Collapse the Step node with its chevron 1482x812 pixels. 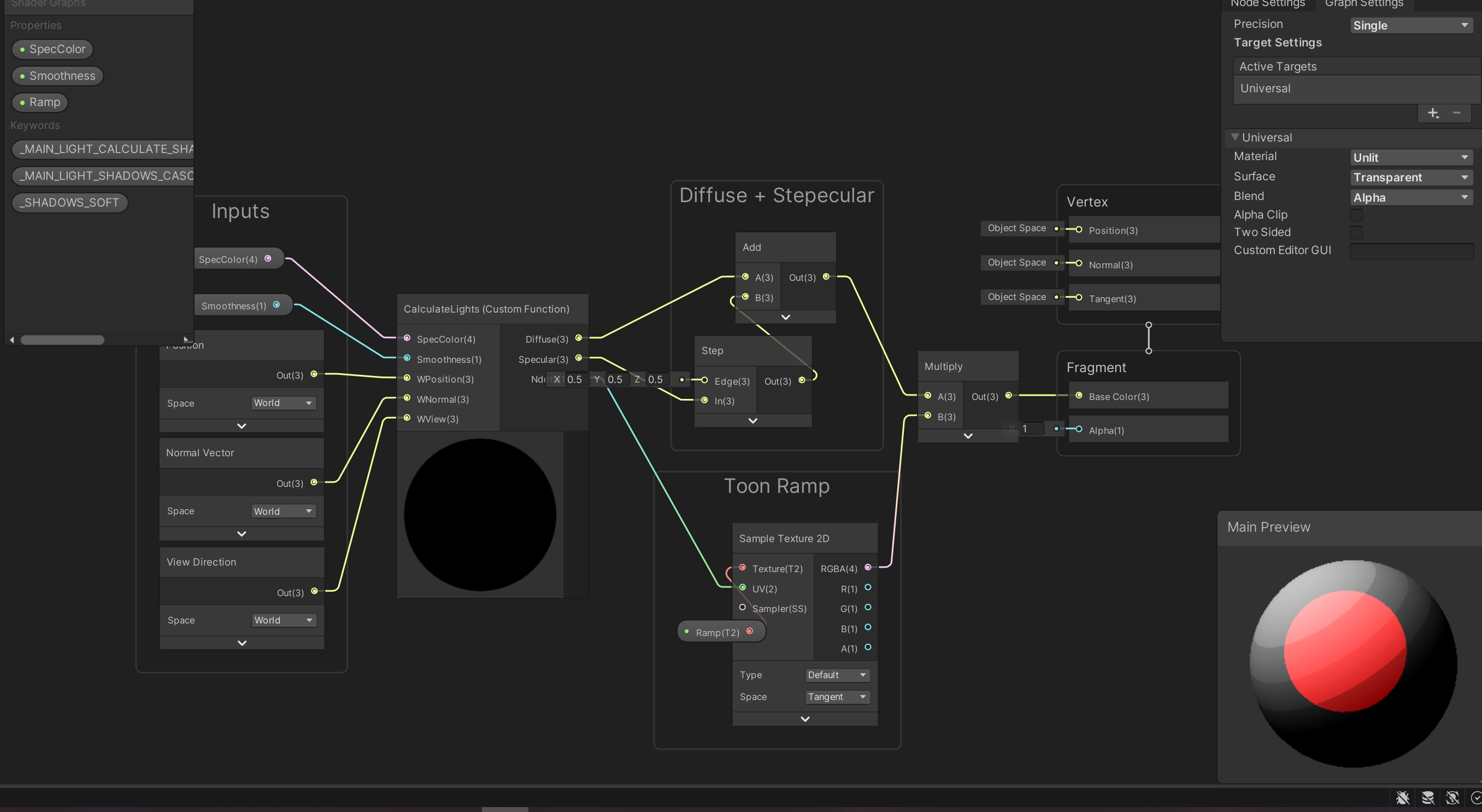[752, 421]
